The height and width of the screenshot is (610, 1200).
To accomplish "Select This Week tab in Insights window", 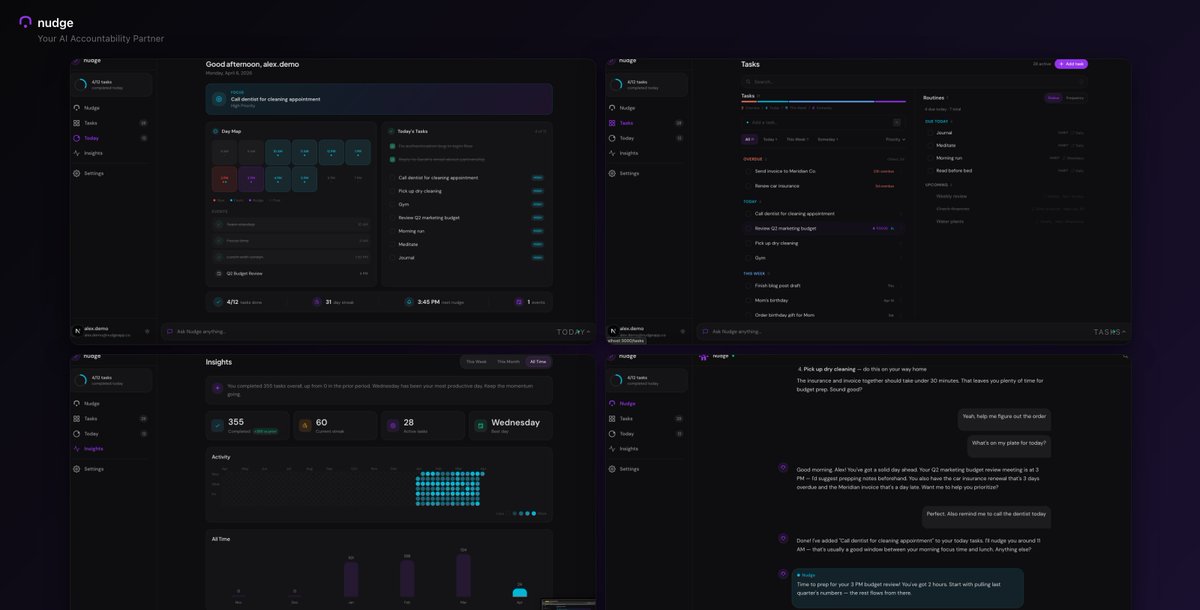I will [476, 362].
